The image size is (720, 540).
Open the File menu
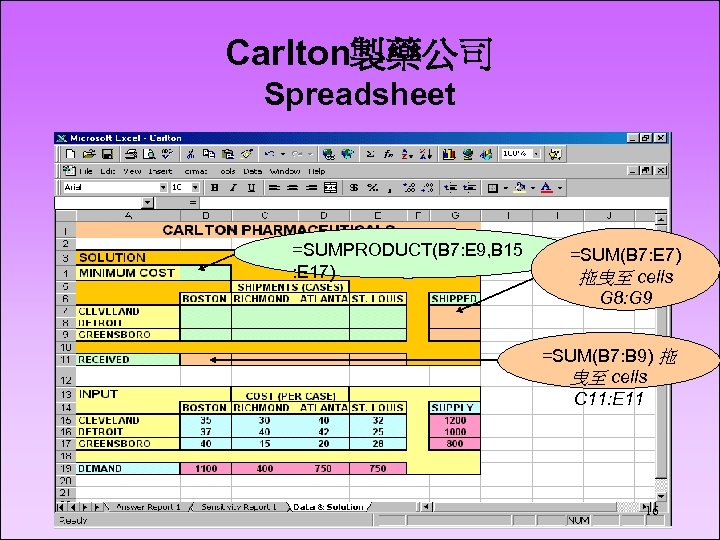pos(86,171)
